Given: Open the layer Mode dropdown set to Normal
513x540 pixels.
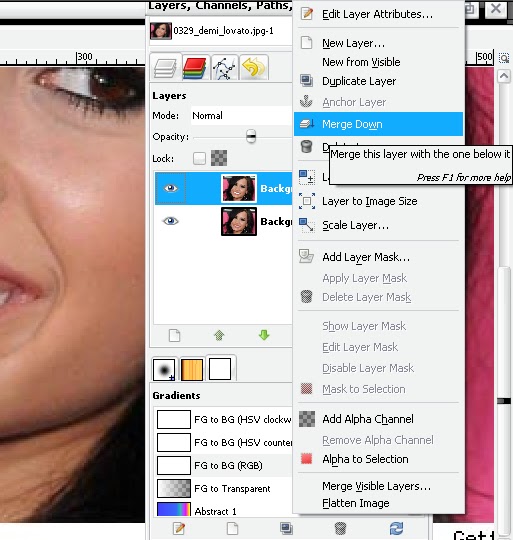Looking at the screenshot, I should click(241, 115).
